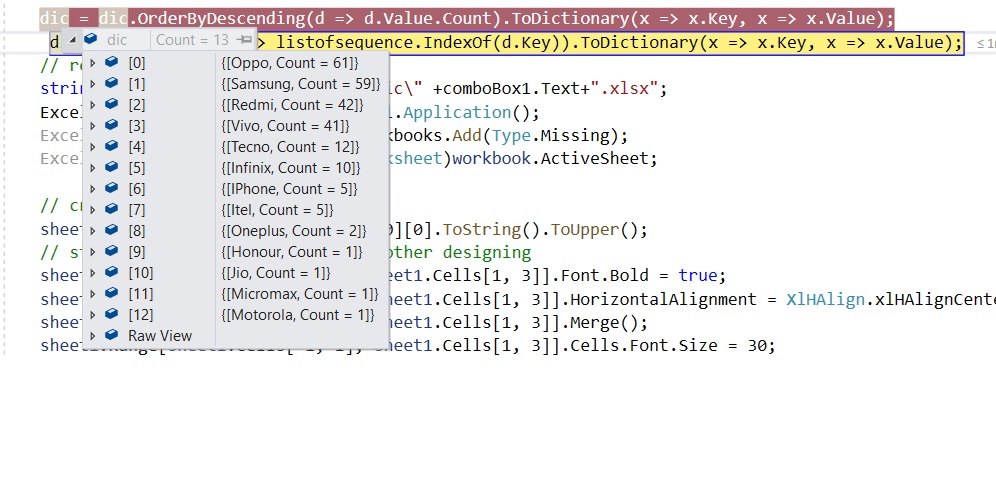Click the dic variable cube icon
This screenshot has width=996, height=504.
coord(91,39)
